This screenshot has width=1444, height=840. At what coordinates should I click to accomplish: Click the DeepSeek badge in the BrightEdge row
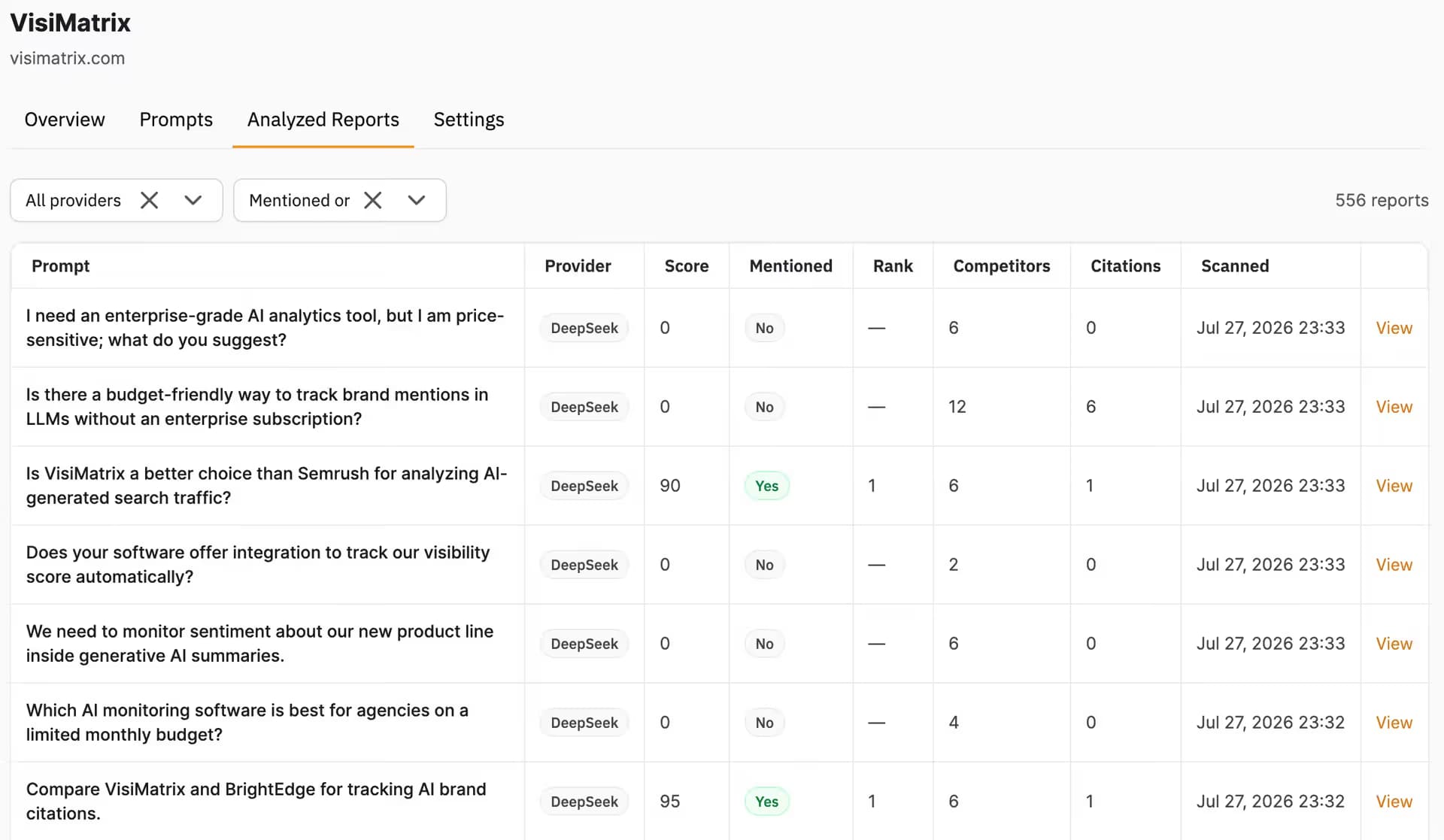click(584, 802)
